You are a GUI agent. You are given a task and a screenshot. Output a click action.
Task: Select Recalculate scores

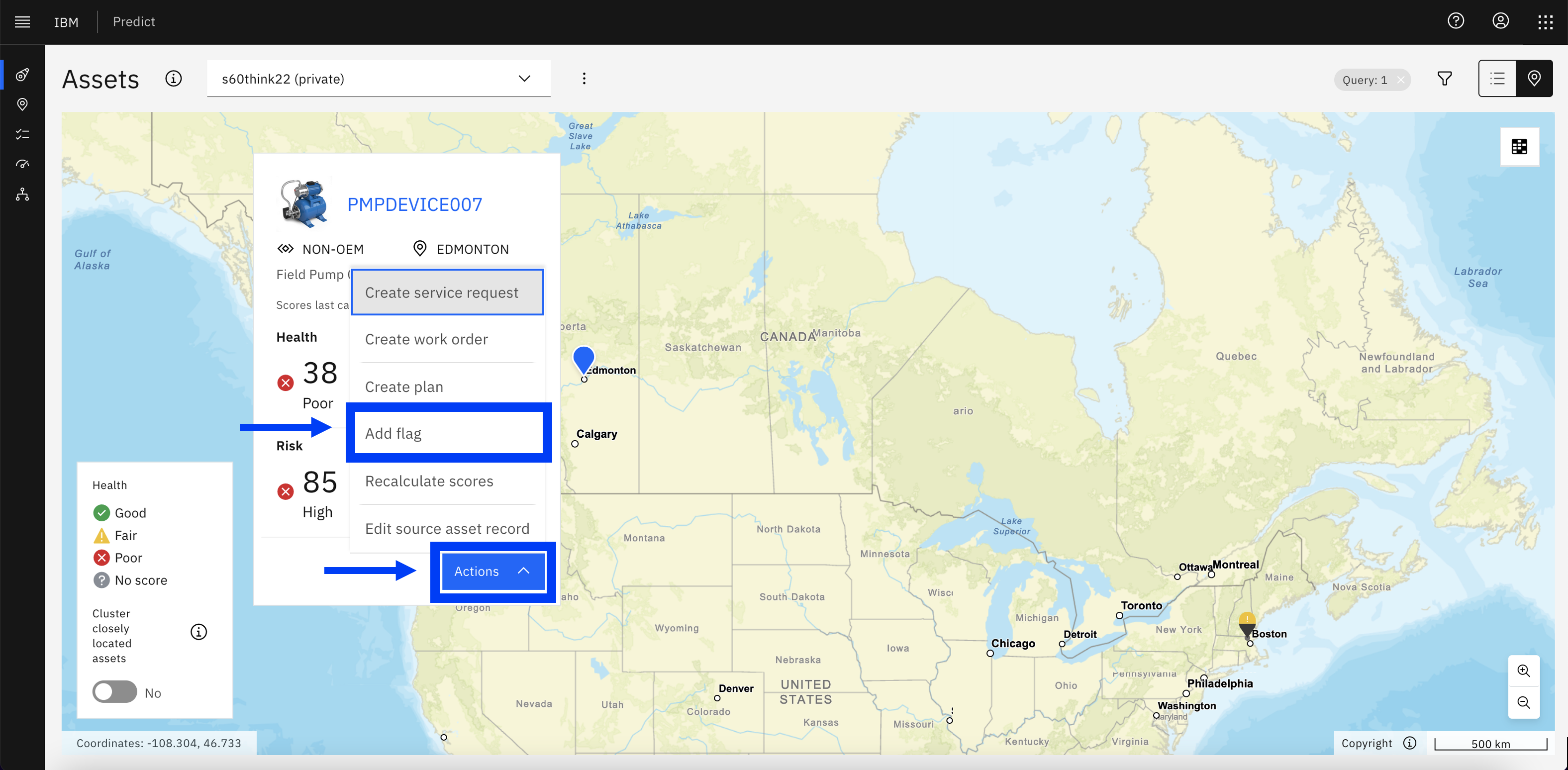click(x=447, y=481)
